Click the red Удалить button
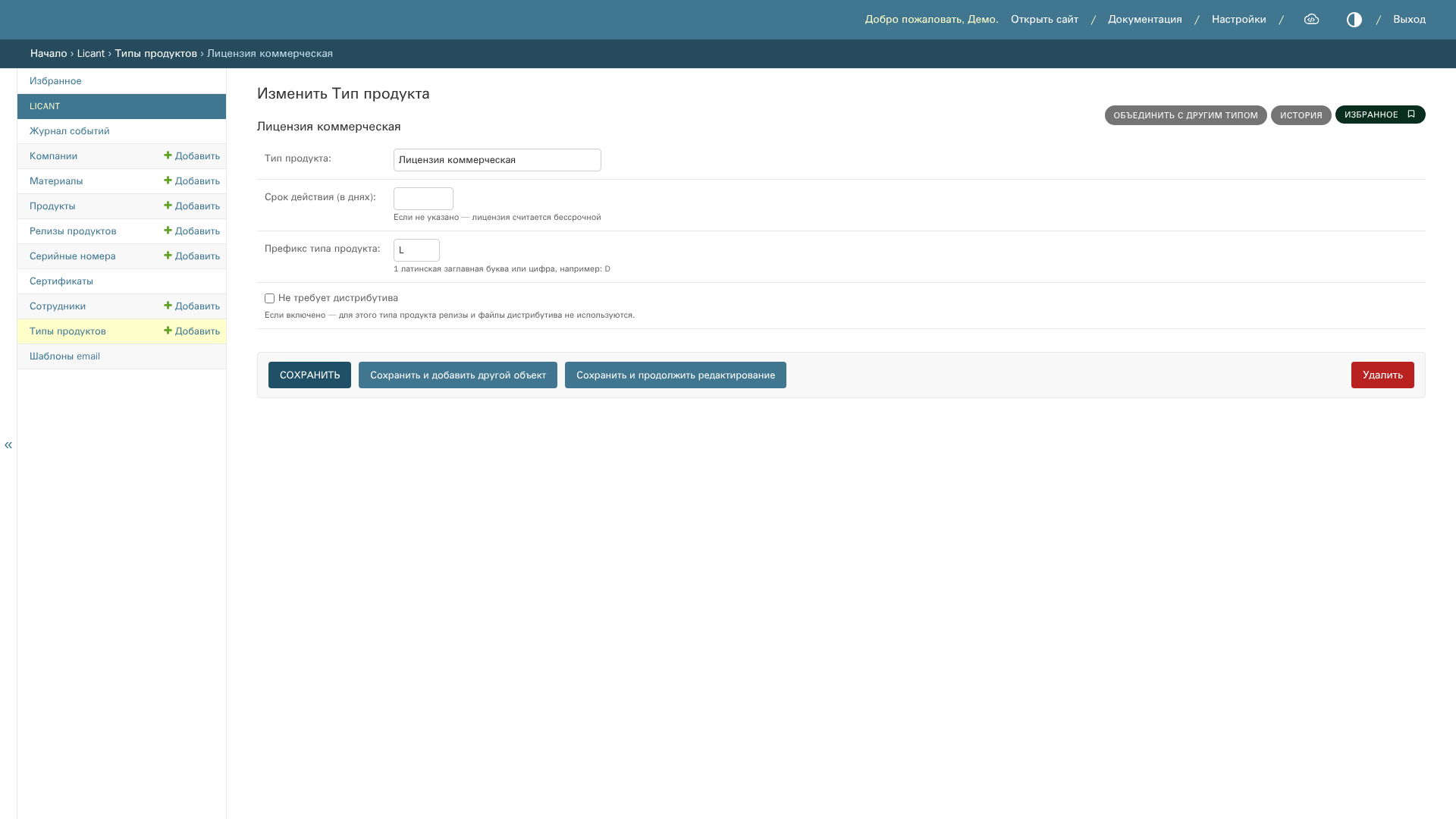The height and width of the screenshot is (819, 1456). (1382, 375)
